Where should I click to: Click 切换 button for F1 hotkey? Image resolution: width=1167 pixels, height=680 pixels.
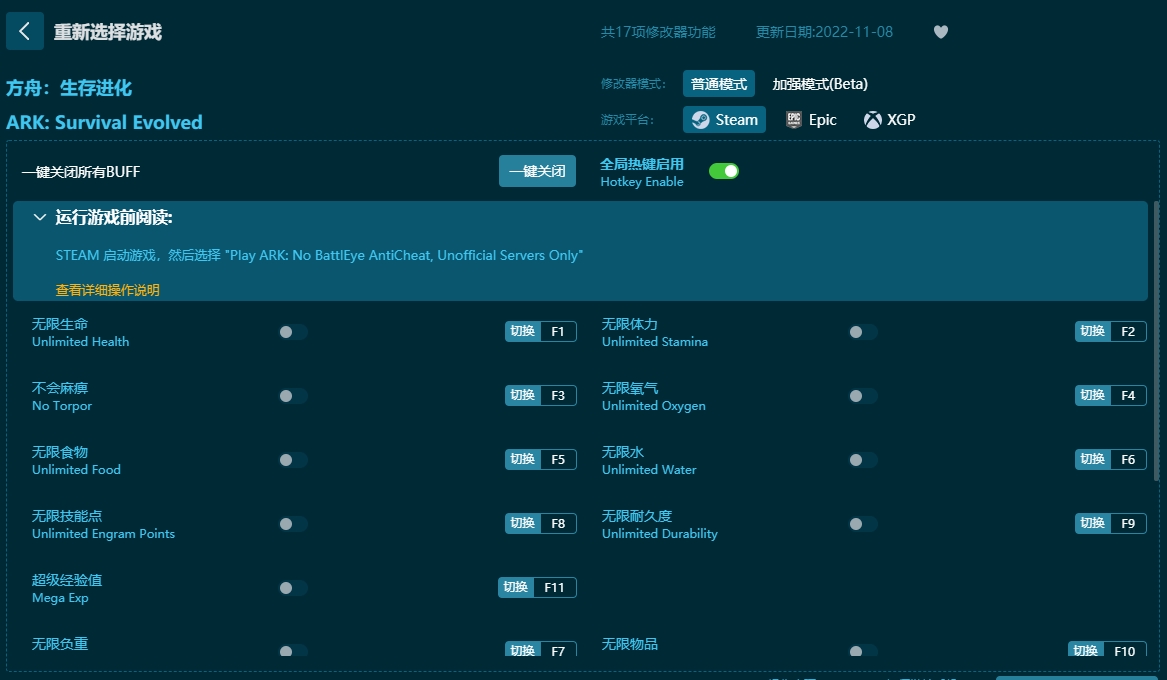(522, 331)
